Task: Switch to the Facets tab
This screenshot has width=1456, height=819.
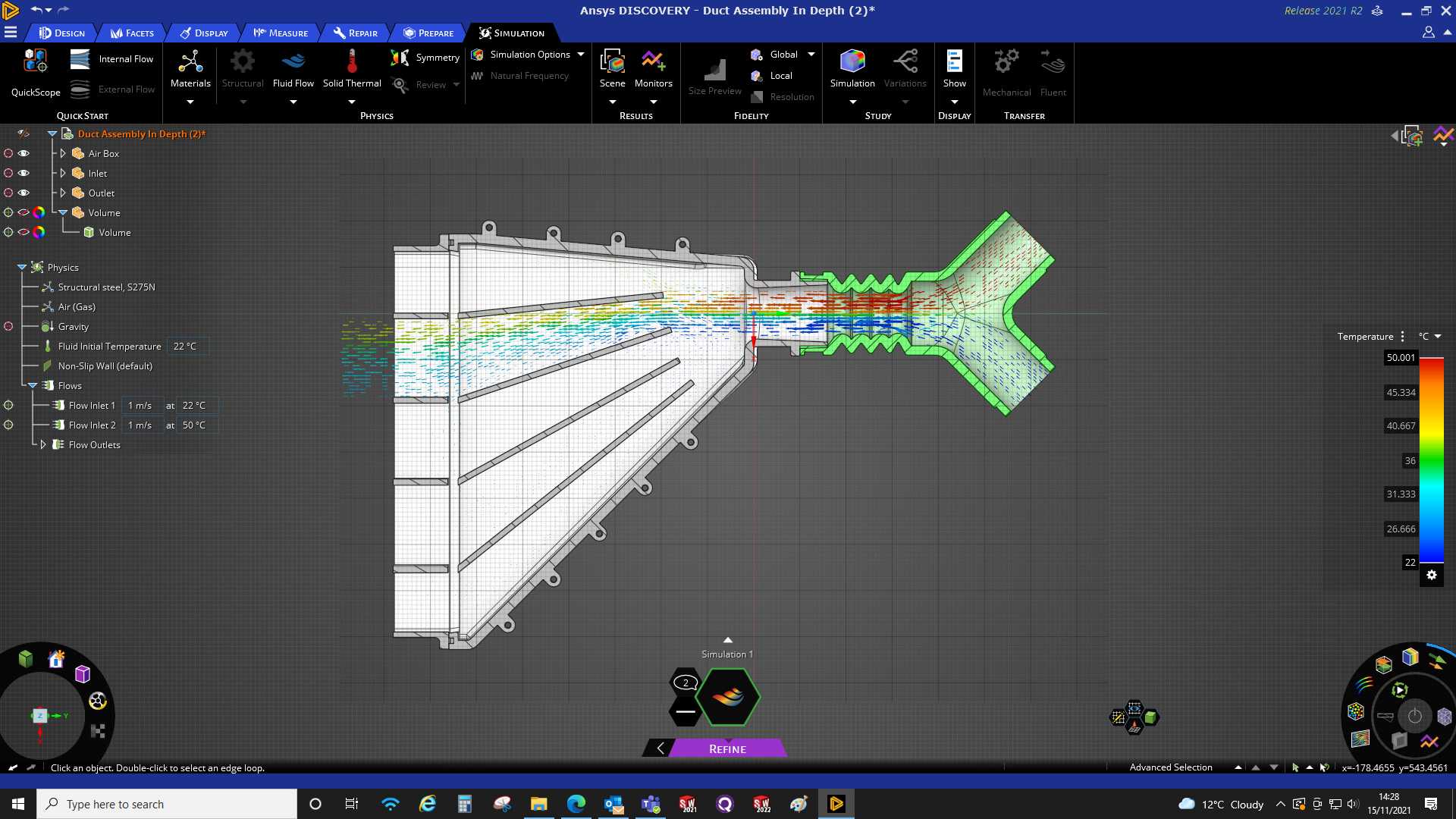Action: 132,33
